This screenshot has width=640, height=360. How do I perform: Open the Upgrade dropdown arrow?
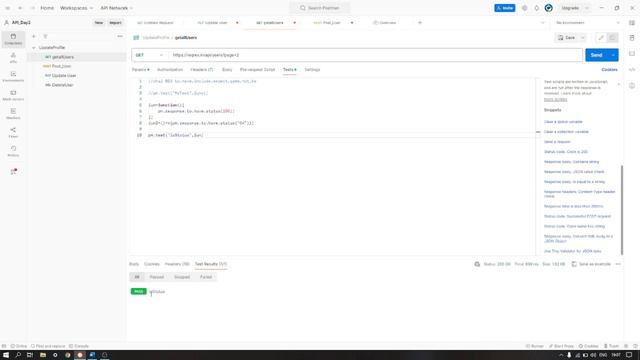point(587,8)
